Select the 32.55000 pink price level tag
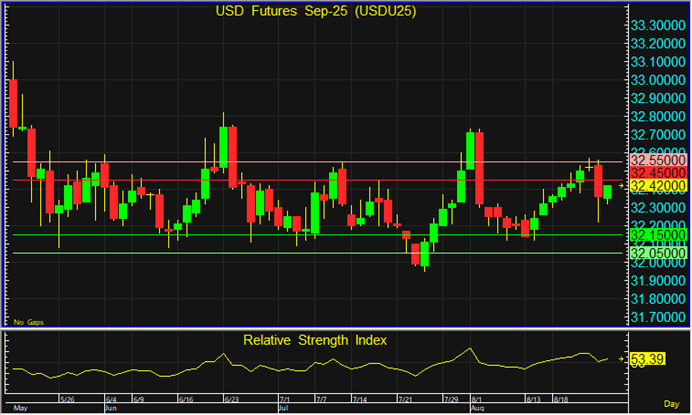Image resolution: width=692 pixels, height=415 pixels. click(x=657, y=160)
